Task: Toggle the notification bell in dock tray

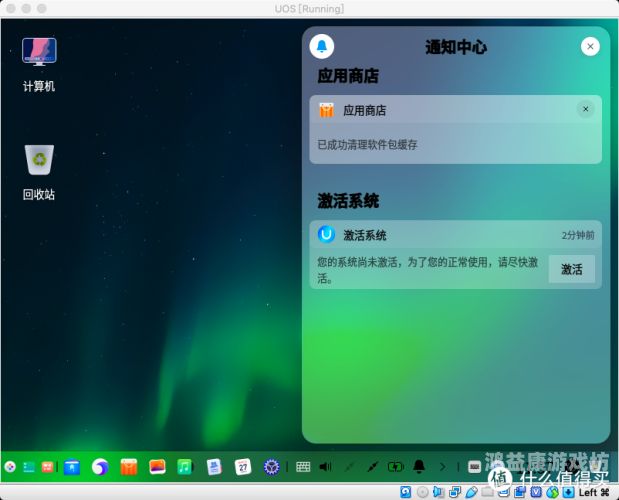Action: 419,466
